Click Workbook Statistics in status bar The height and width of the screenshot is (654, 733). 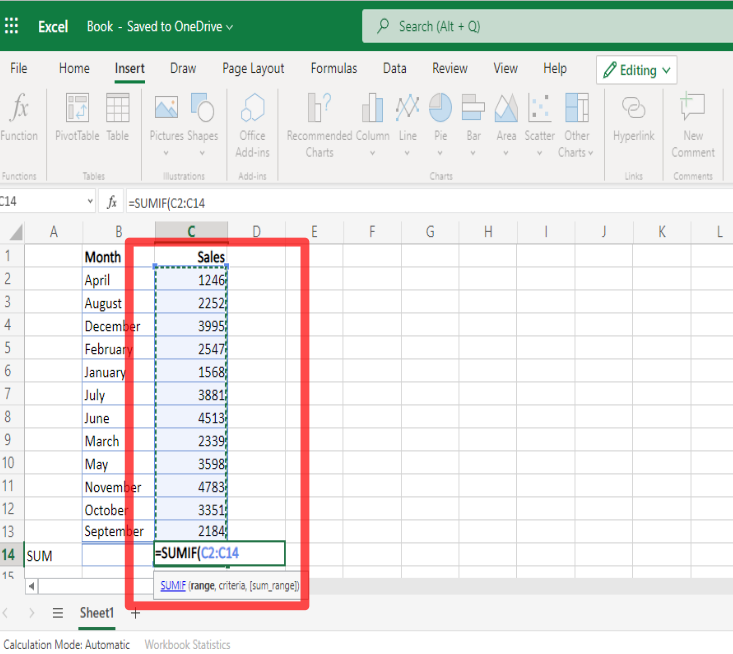(x=187, y=645)
